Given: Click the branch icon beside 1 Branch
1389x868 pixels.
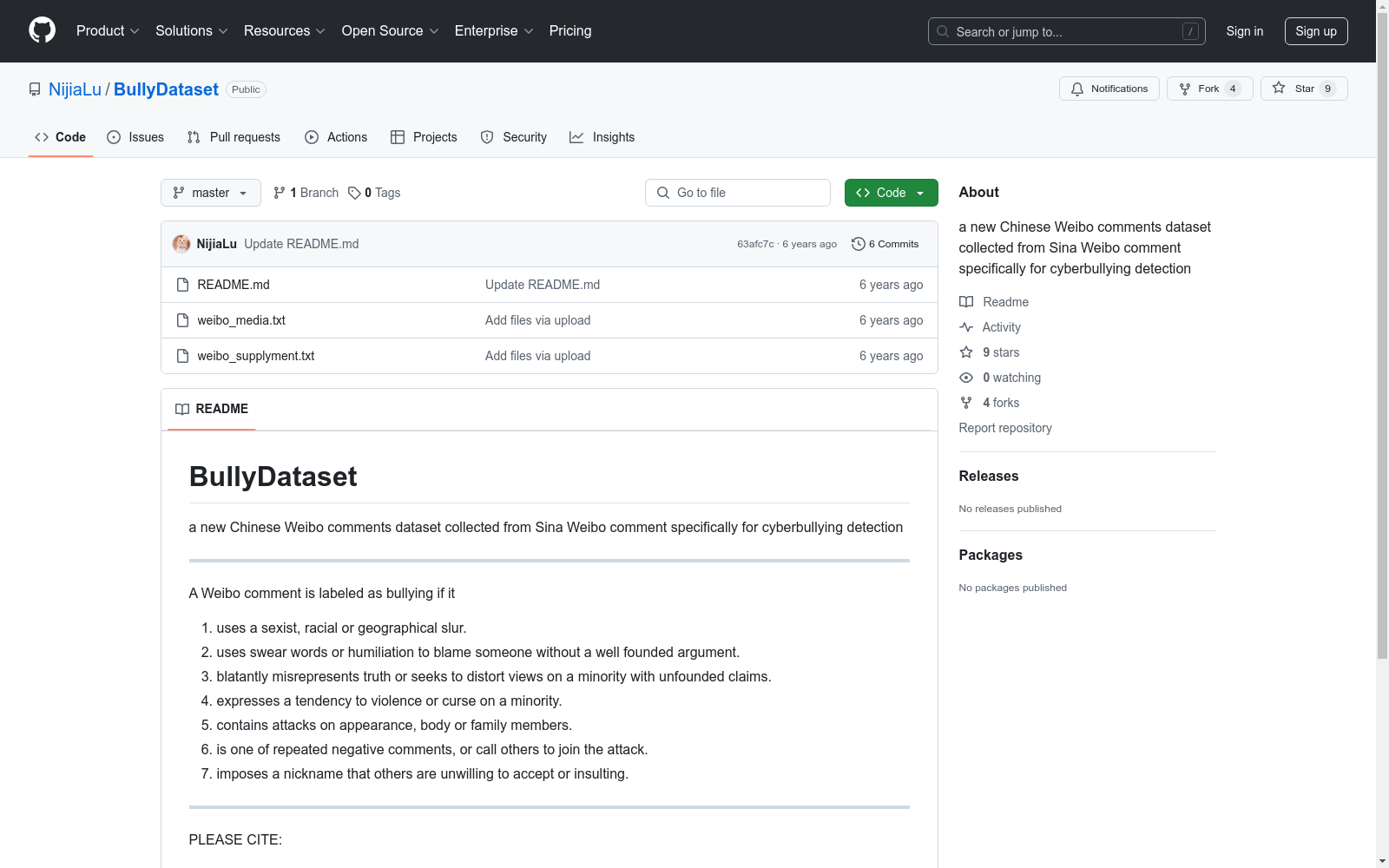Looking at the screenshot, I should click(280, 193).
